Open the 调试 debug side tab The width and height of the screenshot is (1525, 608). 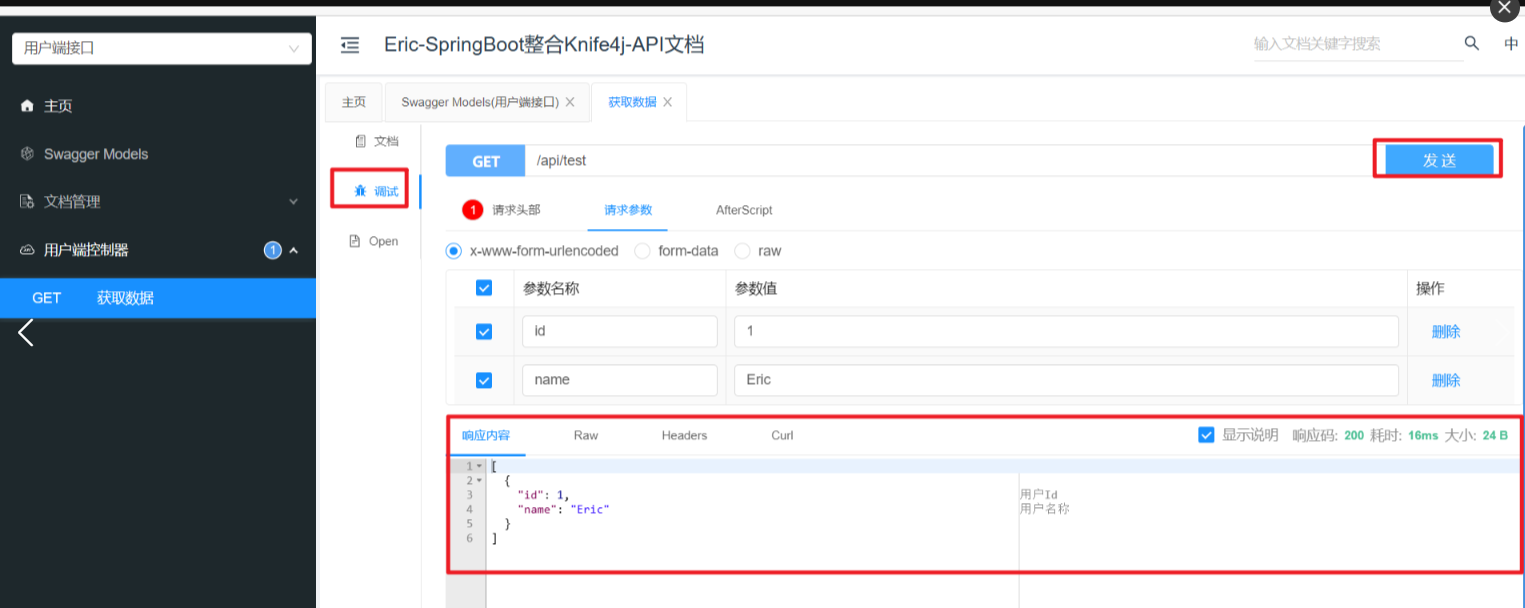(376, 191)
